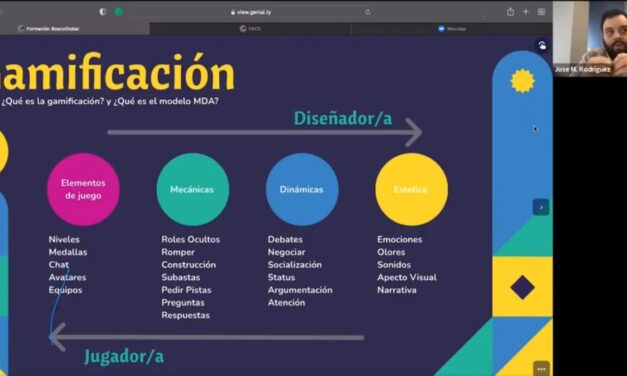Open the three-dots more options button
Screen dimensions: 627x376
(541, 368)
